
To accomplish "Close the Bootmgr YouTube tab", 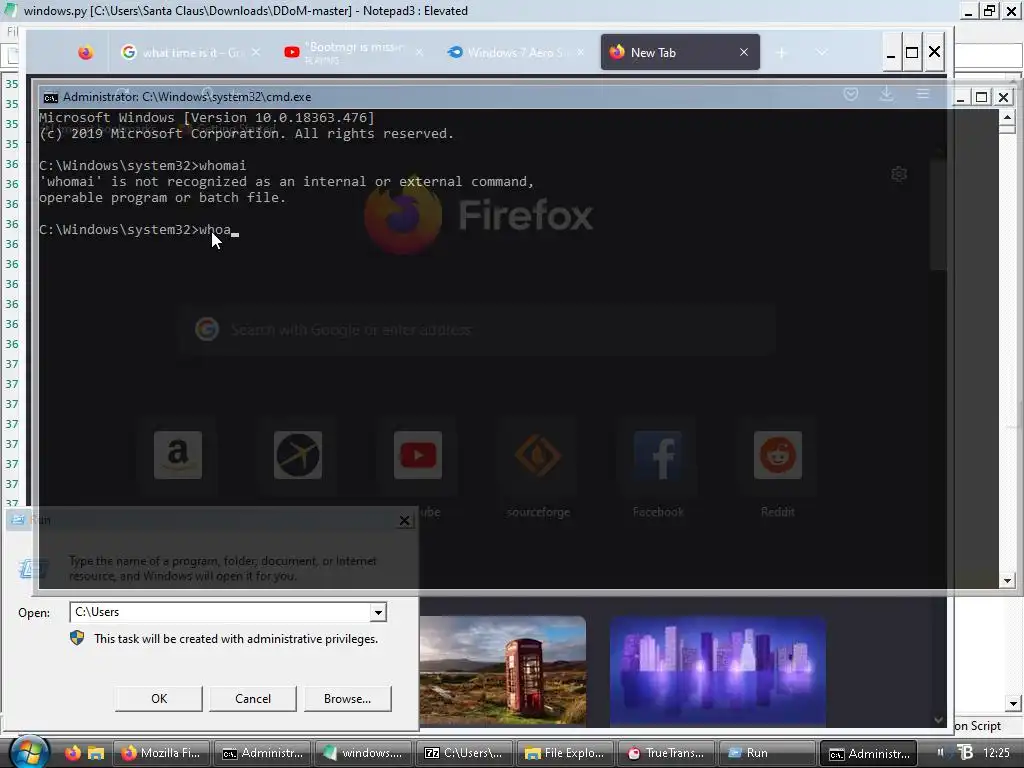I will tap(419, 52).
